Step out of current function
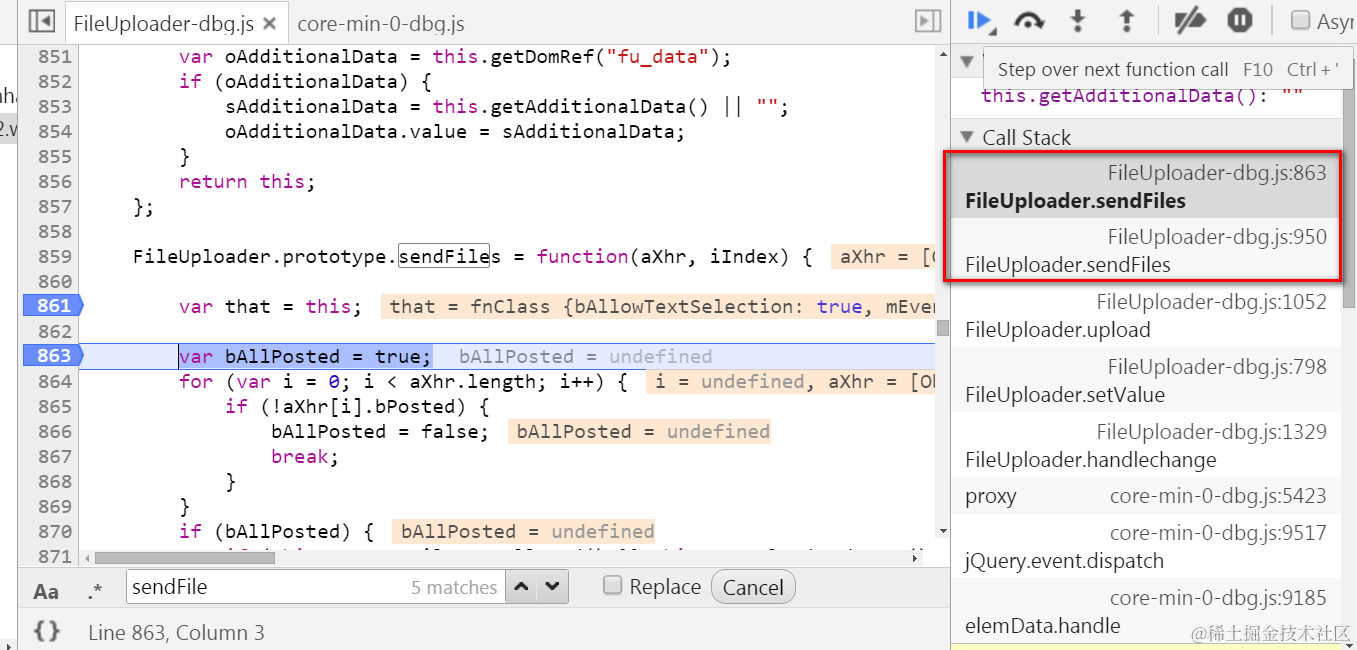 point(1126,20)
